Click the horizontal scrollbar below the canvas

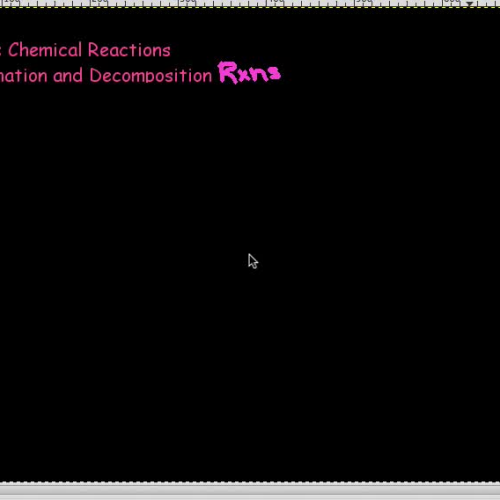(x=250, y=490)
